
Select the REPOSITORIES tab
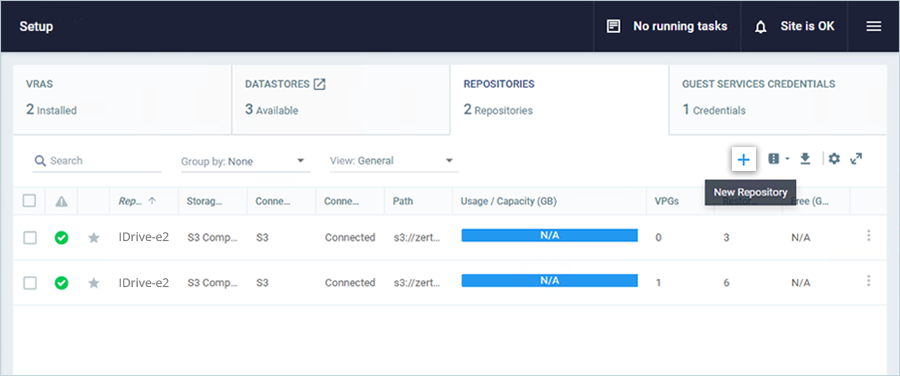[560, 99]
